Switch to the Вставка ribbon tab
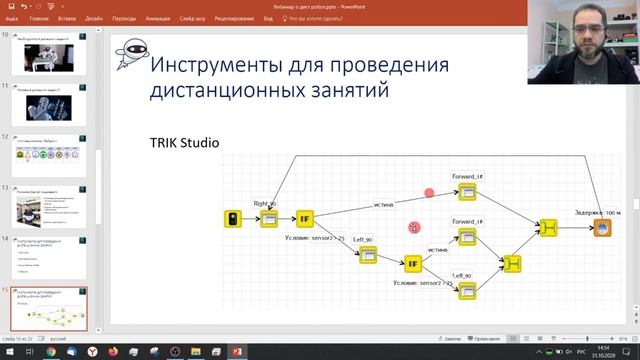 pyautogui.click(x=67, y=19)
